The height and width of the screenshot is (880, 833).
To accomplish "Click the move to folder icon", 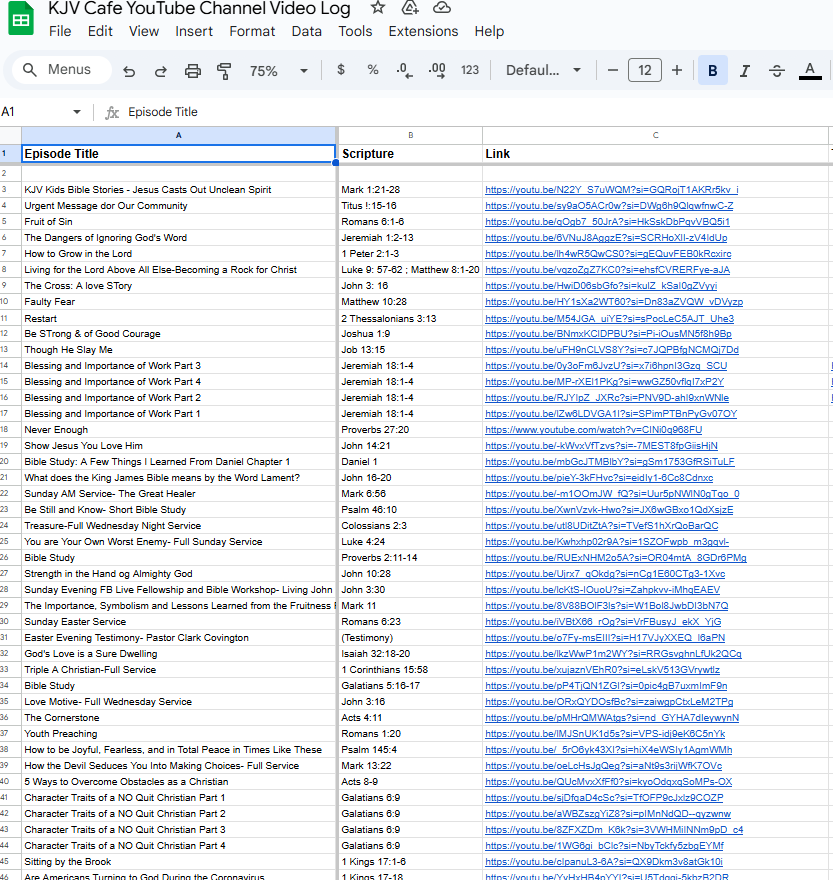I will [x=410, y=8].
